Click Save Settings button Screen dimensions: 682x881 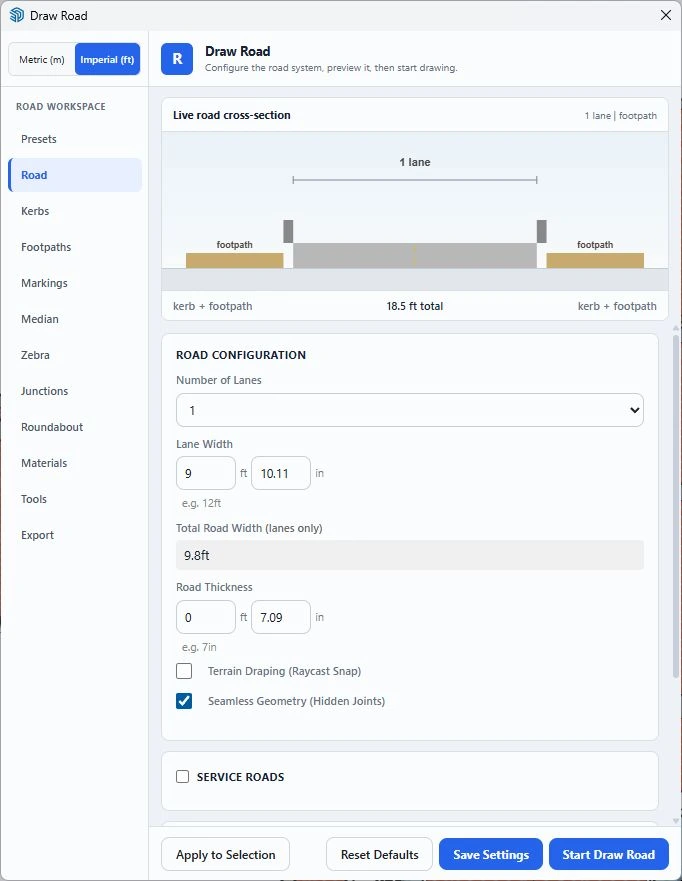tap(490, 854)
